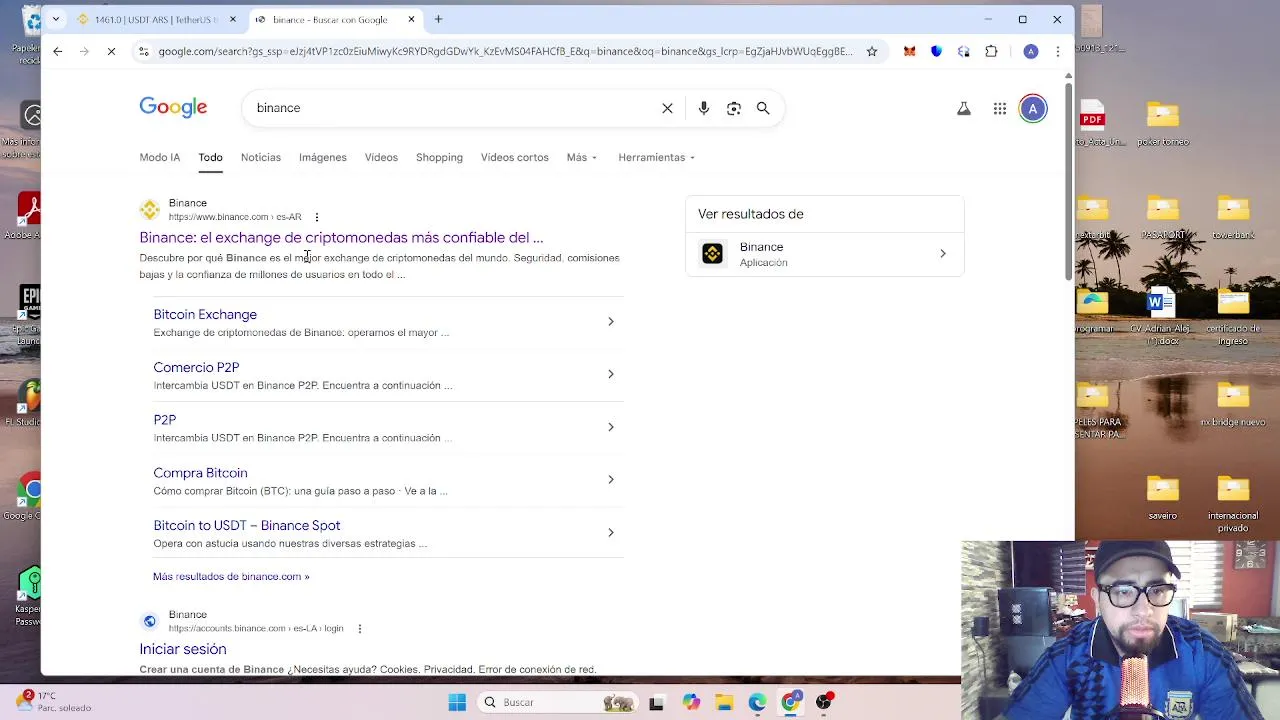Image resolution: width=1280 pixels, height=720 pixels.
Task: Open the Google account avatar on the results page
Action: pos(1033,108)
